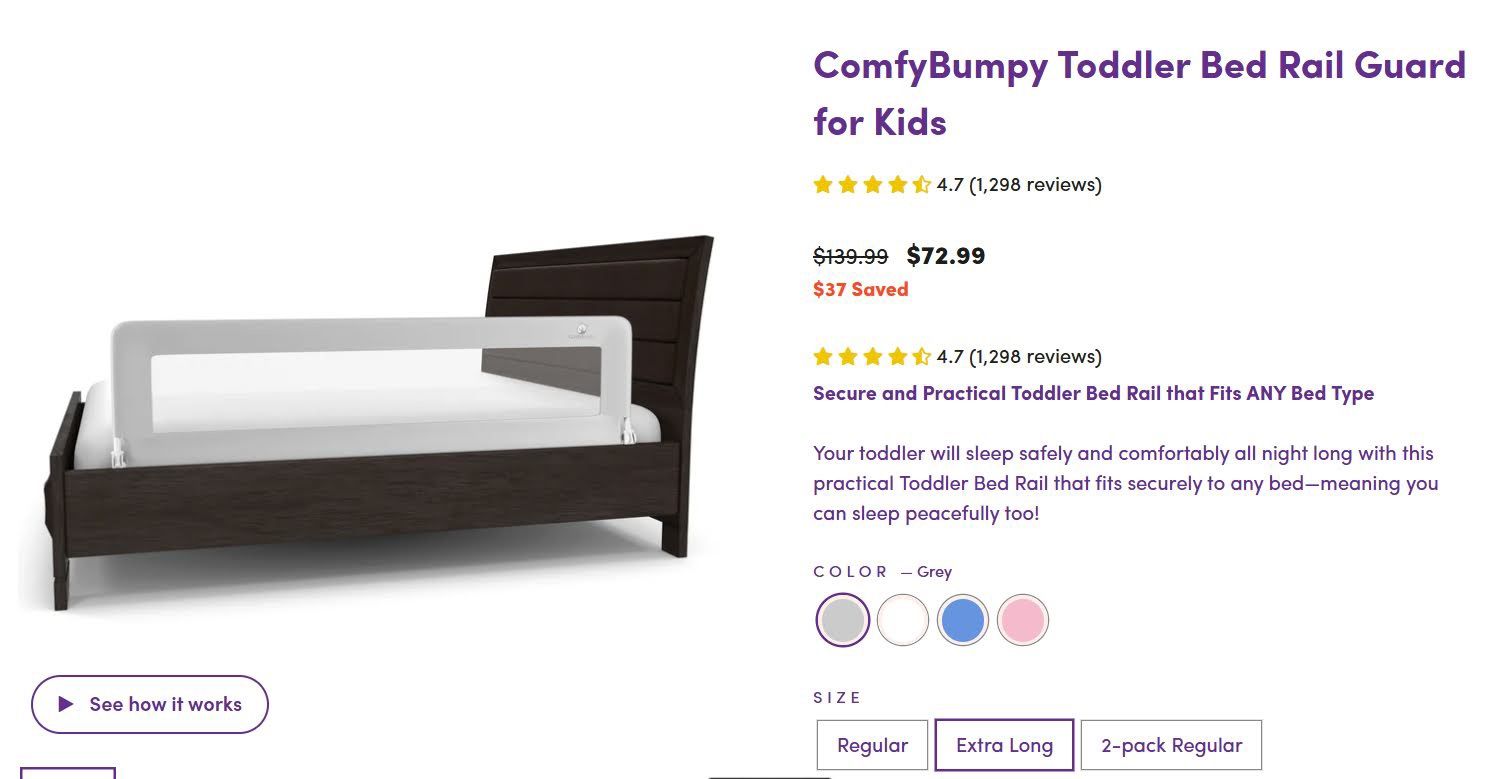Click the $72.99 sale price
This screenshot has width=1494, height=779.
tap(945, 256)
